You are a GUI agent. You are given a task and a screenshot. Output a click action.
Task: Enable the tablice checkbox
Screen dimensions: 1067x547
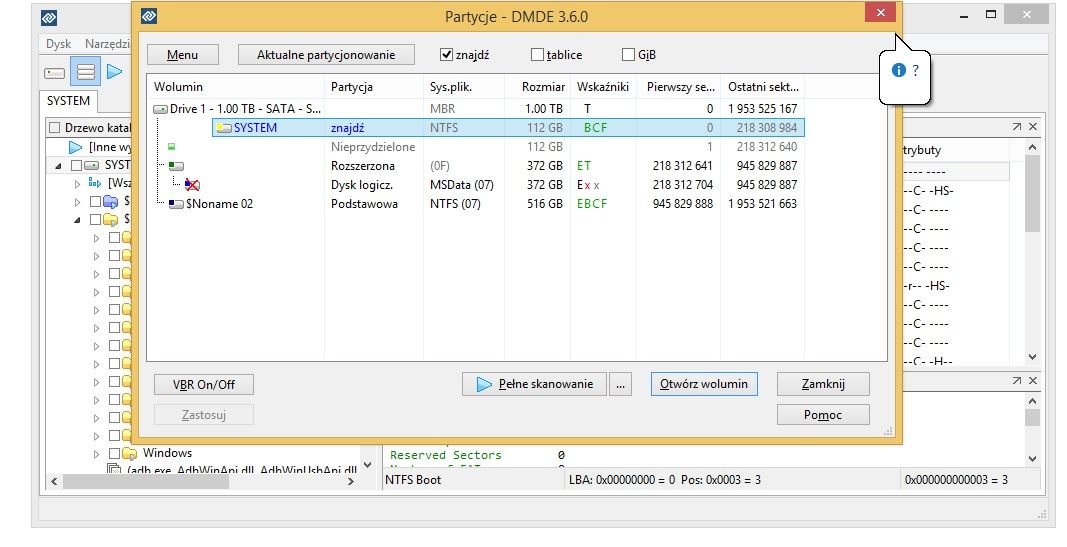click(538, 54)
